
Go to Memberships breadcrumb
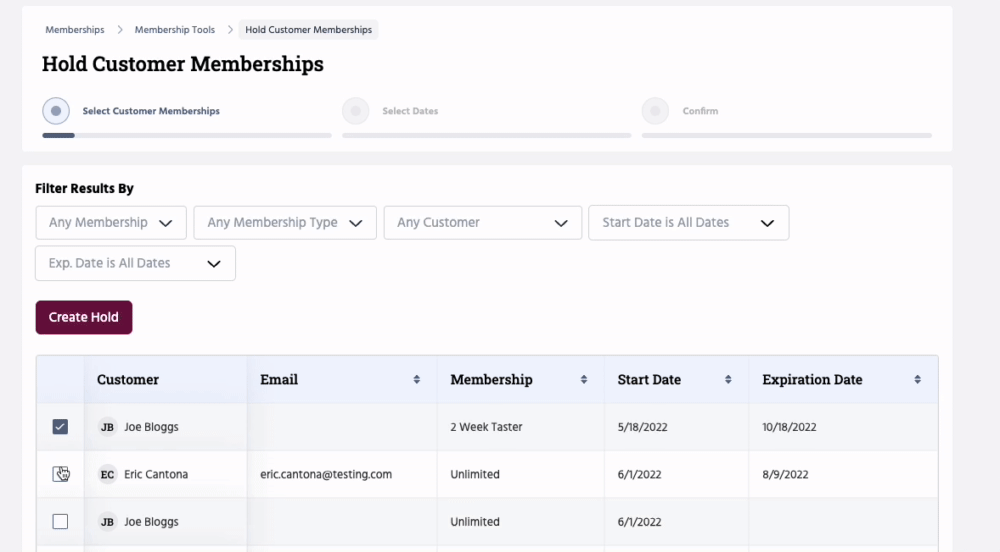point(75,30)
